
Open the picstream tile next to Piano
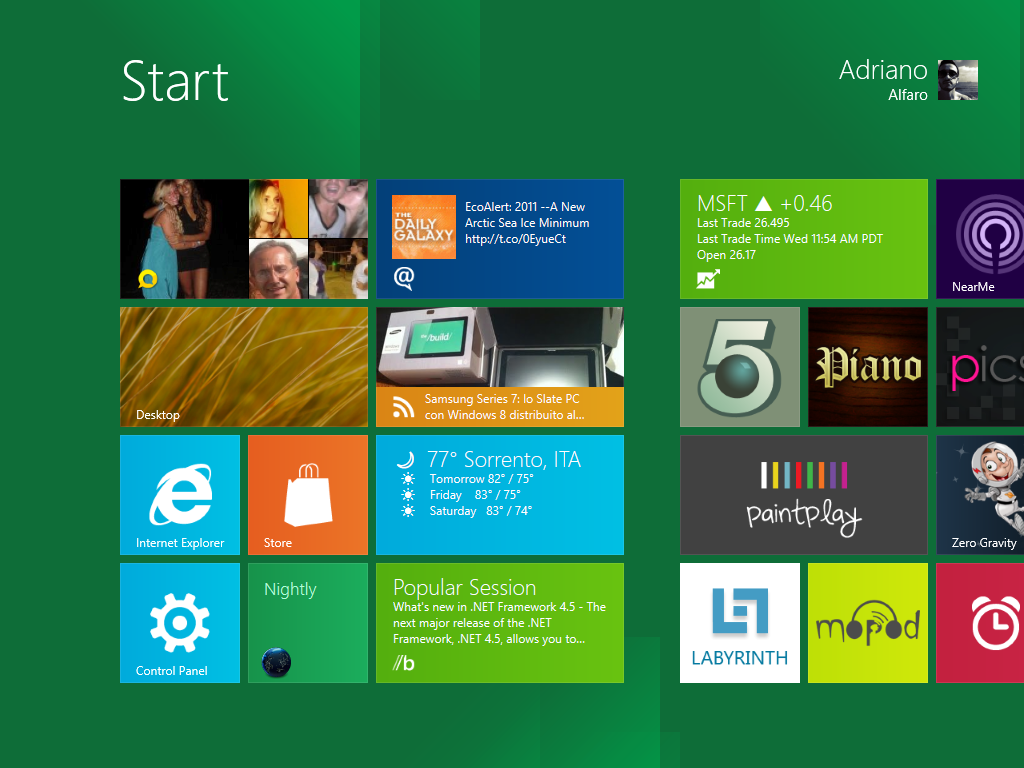[980, 367]
